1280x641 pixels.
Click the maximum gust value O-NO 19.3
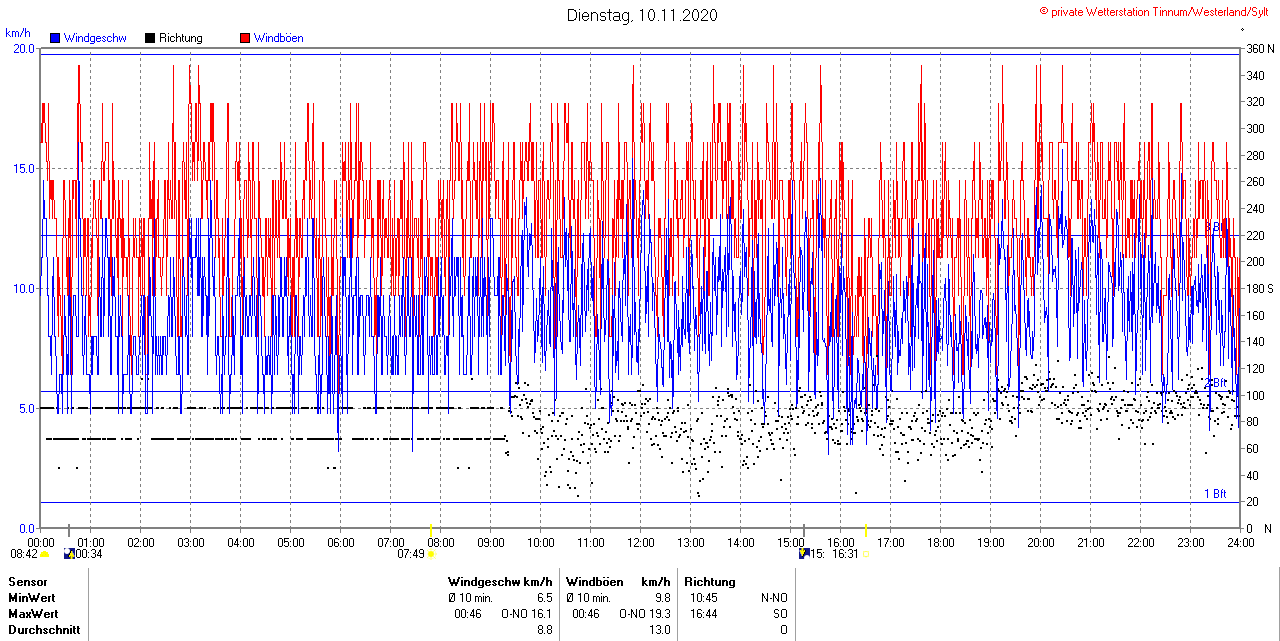tap(645, 613)
